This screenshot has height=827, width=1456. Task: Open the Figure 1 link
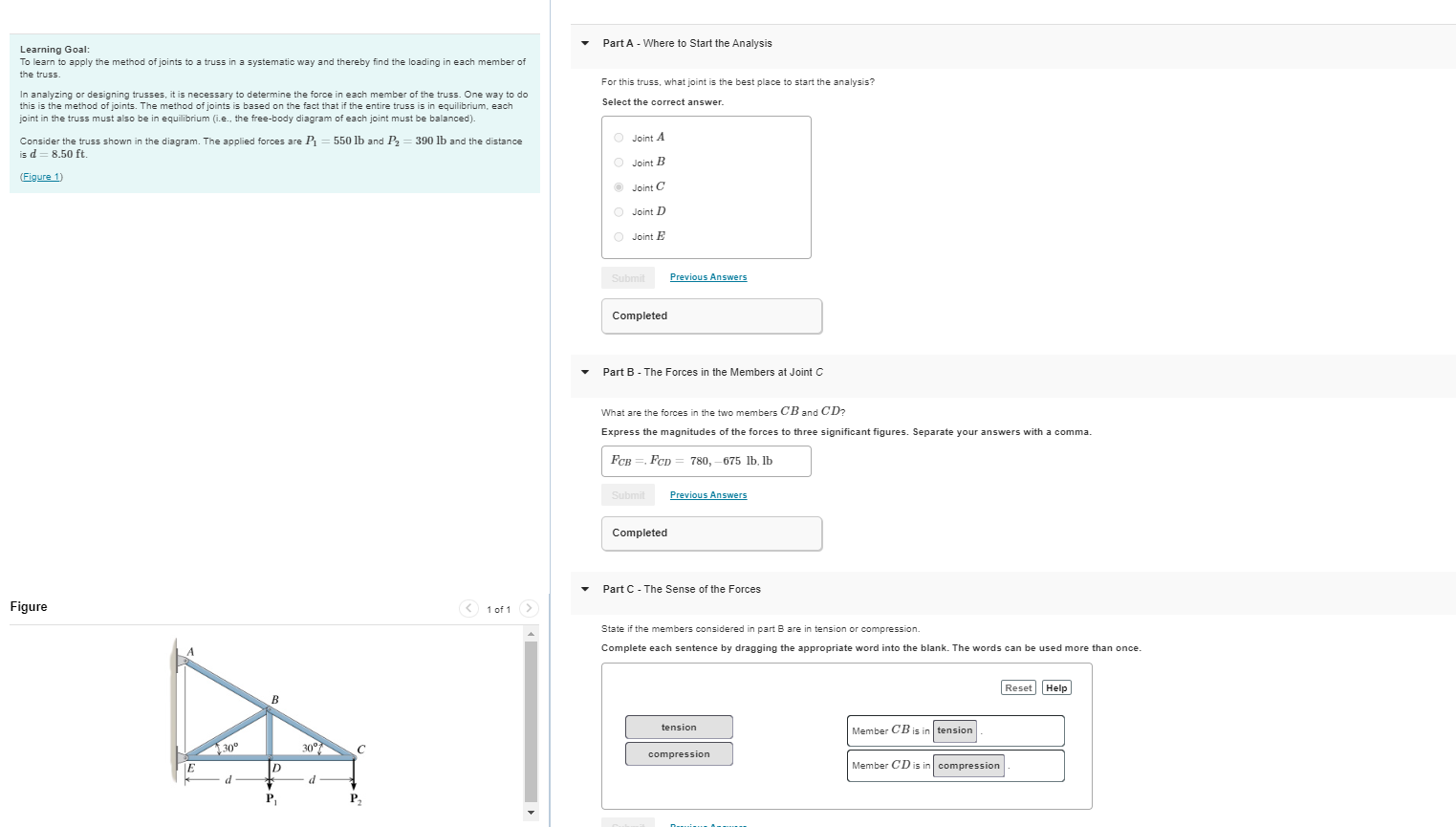coord(41,176)
